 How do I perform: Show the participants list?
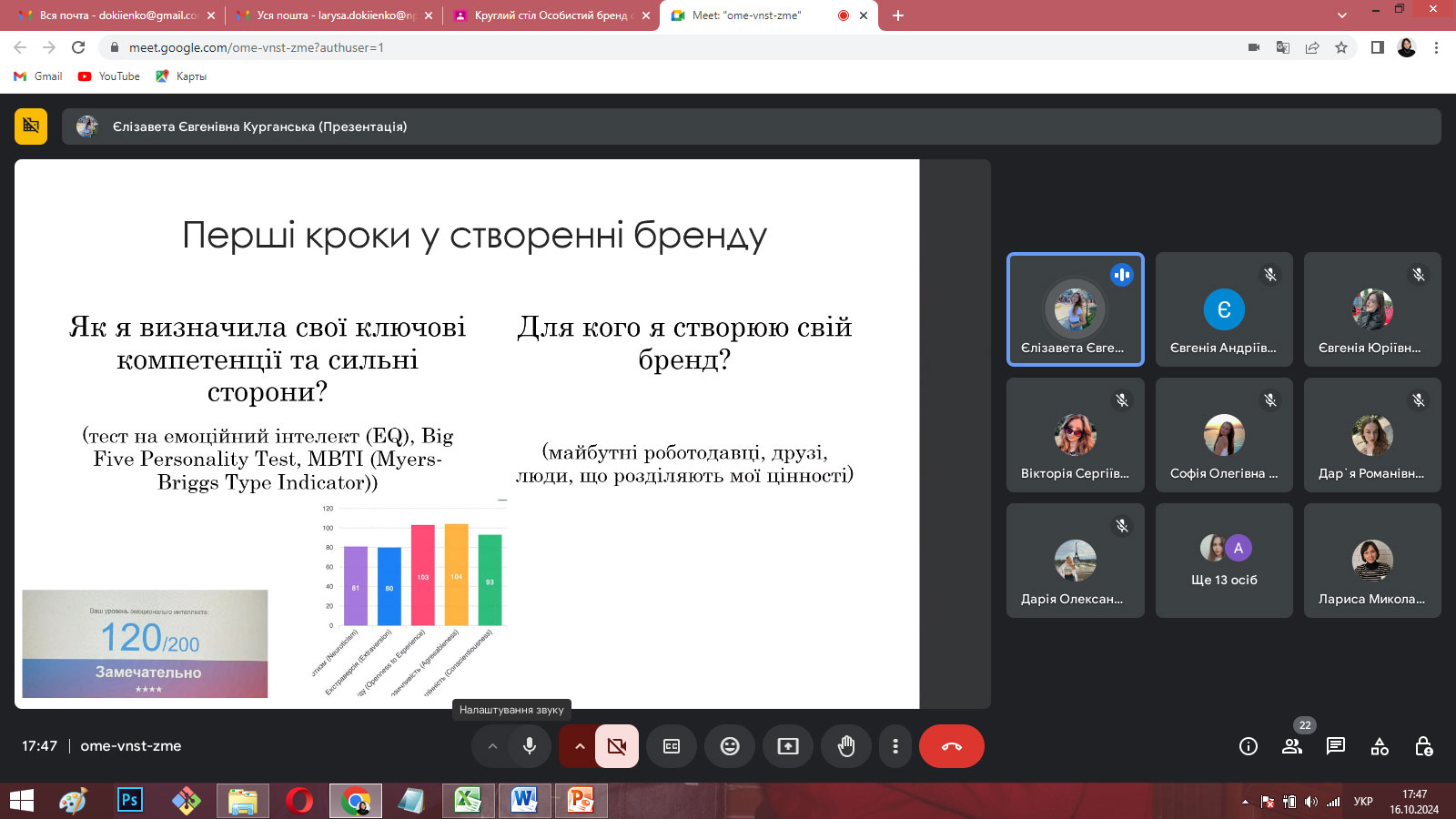pyautogui.click(x=1292, y=746)
